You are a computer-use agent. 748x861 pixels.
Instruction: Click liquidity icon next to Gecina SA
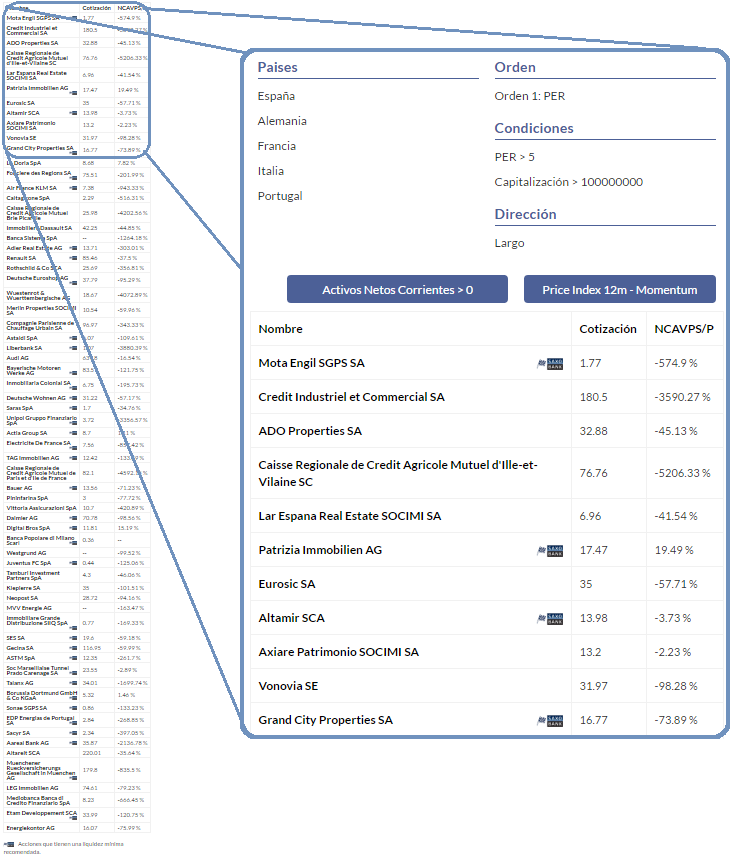click(x=73, y=648)
